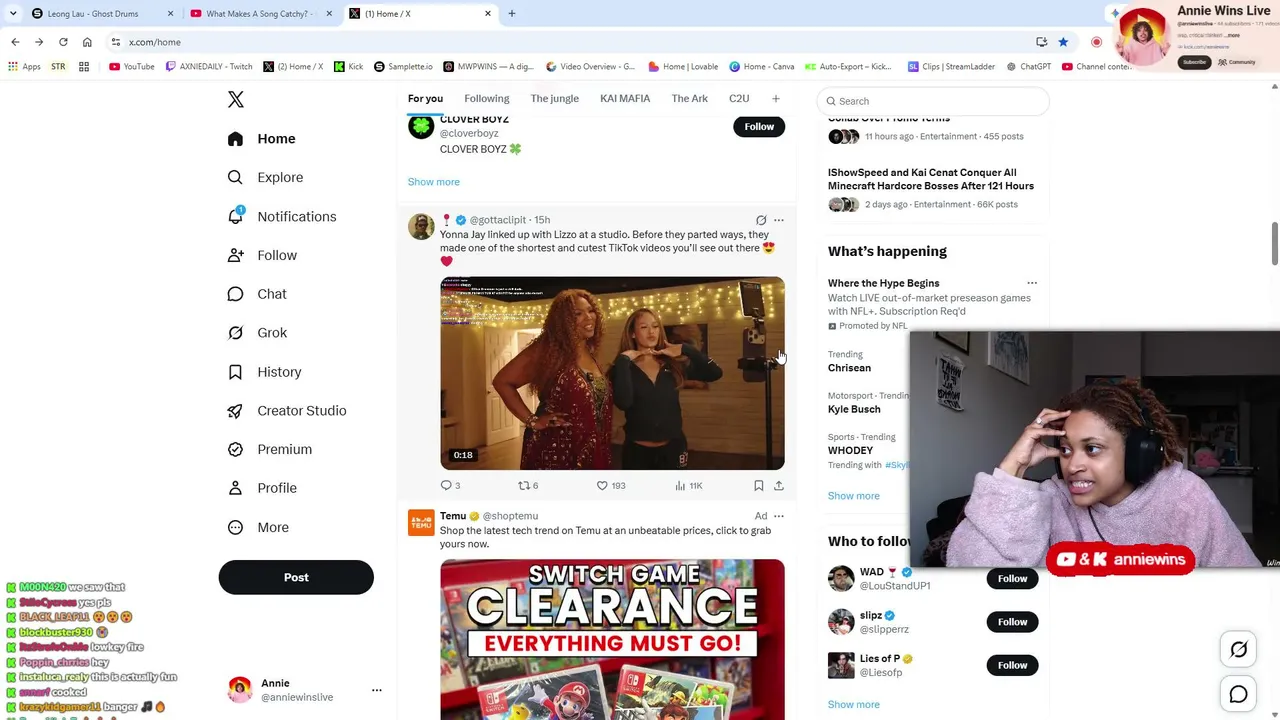Switch to What Makes A Song Catchy tab

(x=260, y=14)
